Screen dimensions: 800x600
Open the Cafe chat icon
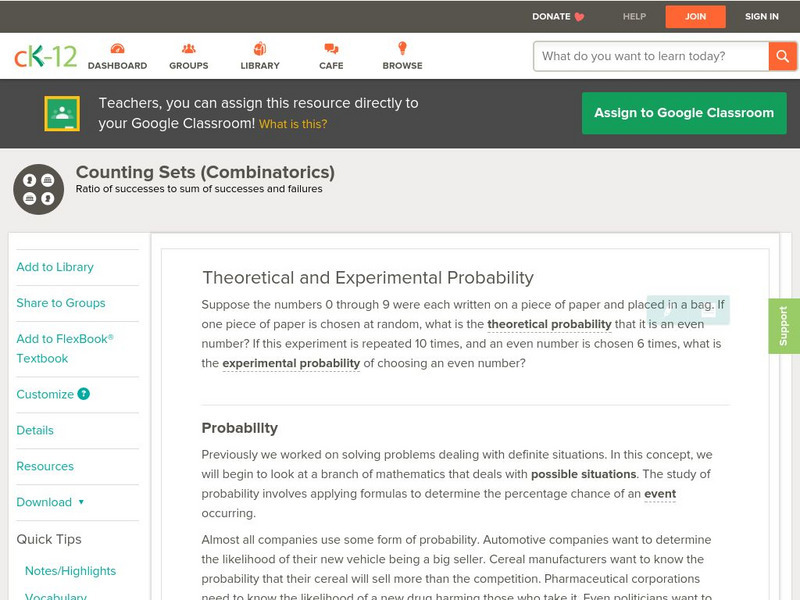coord(331,49)
